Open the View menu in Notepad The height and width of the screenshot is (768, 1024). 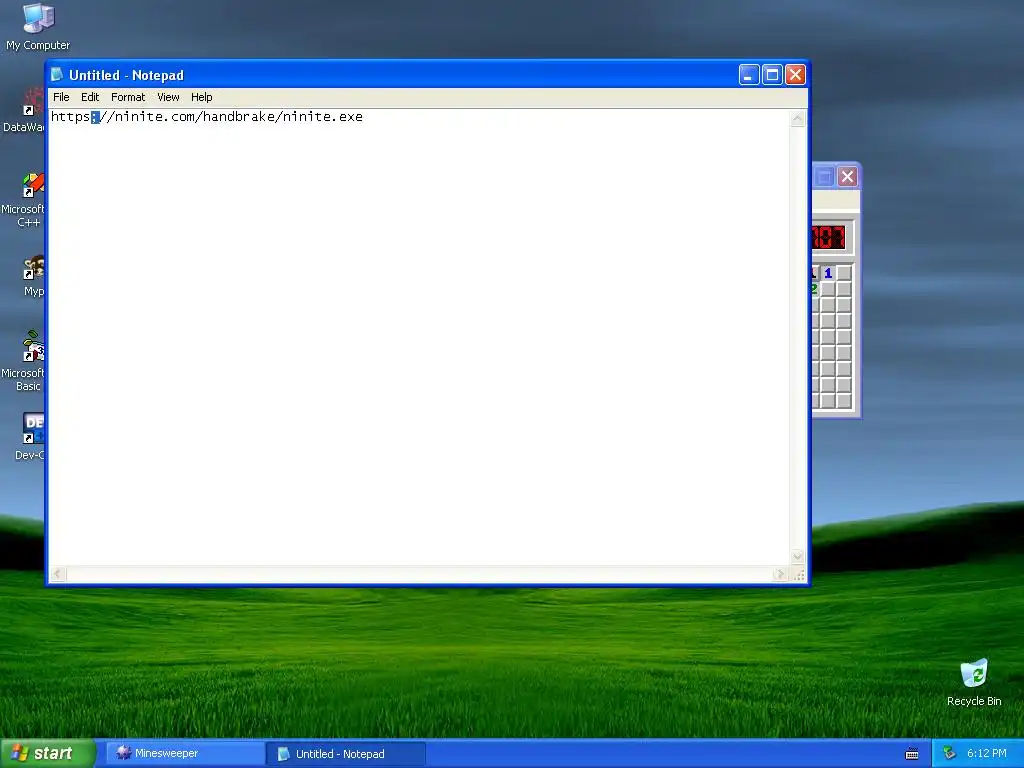[x=168, y=97]
